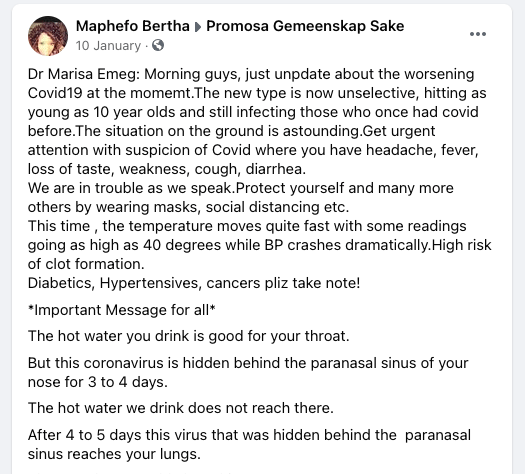Open the three-dot post options menu
The image size is (525, 474).
click(478, 34)
